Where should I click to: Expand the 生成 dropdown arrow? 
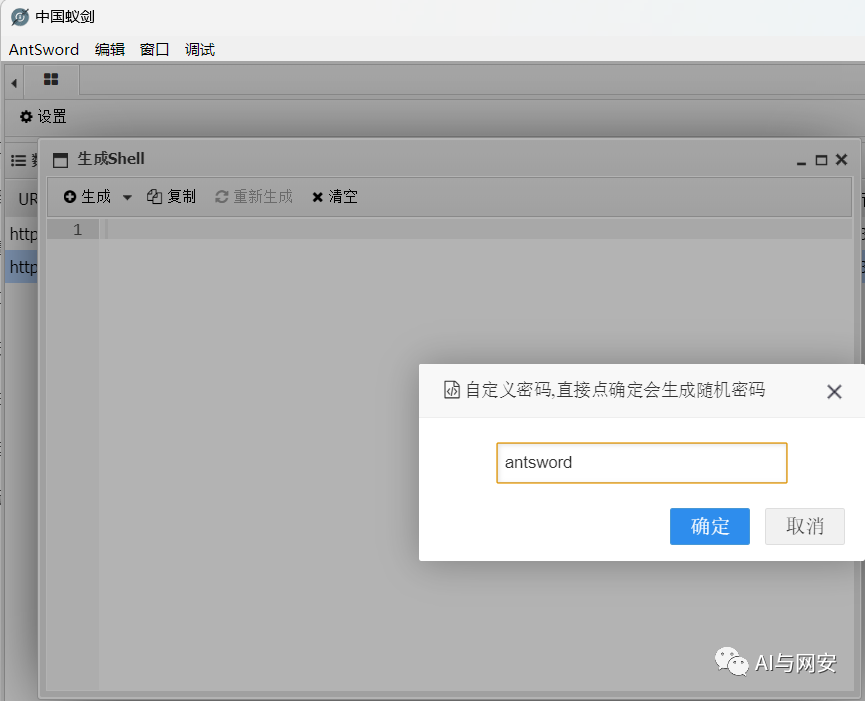(127, 197)
